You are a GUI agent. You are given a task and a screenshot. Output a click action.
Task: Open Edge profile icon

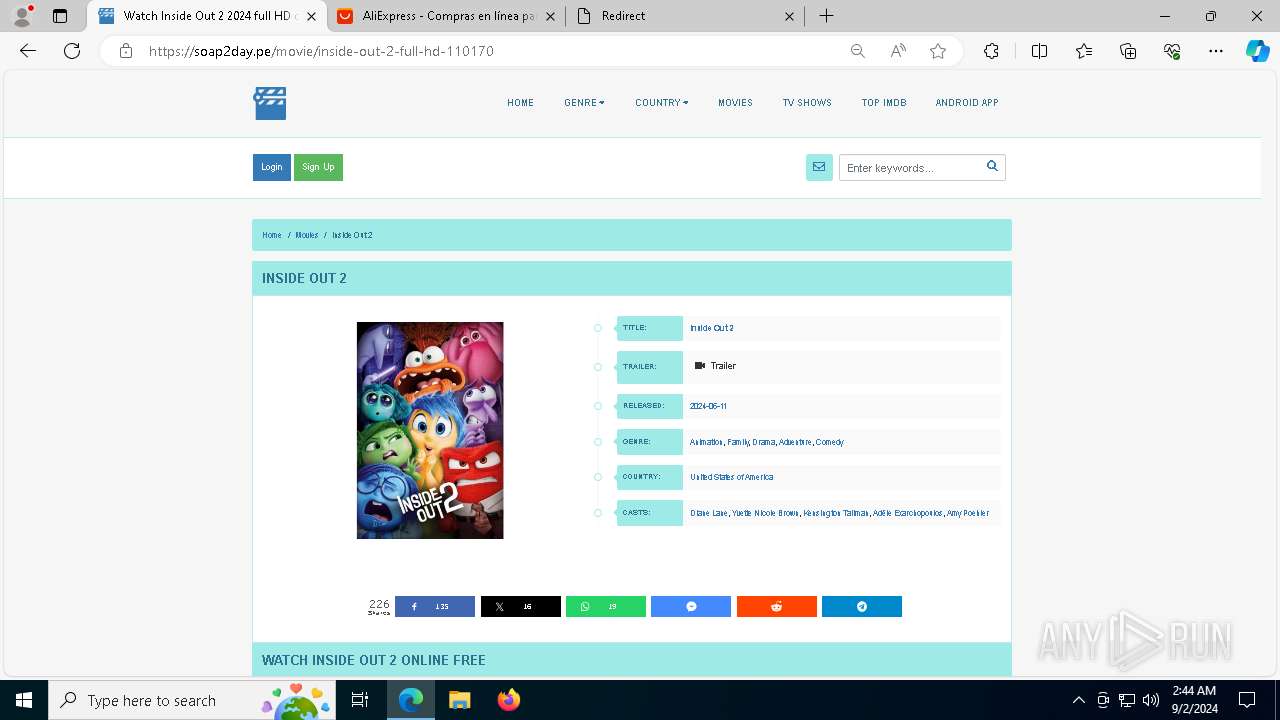point(22,16)
